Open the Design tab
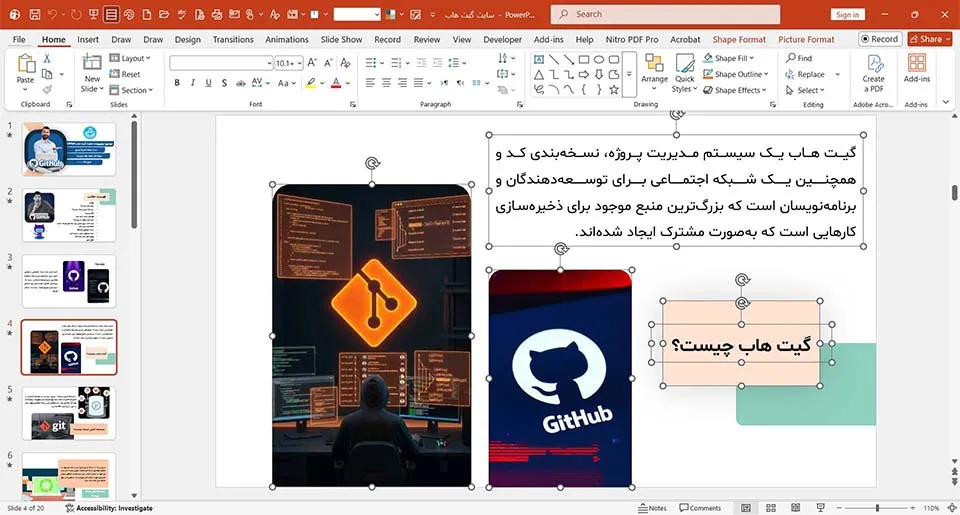960x515 pixels. click(187, 39)
